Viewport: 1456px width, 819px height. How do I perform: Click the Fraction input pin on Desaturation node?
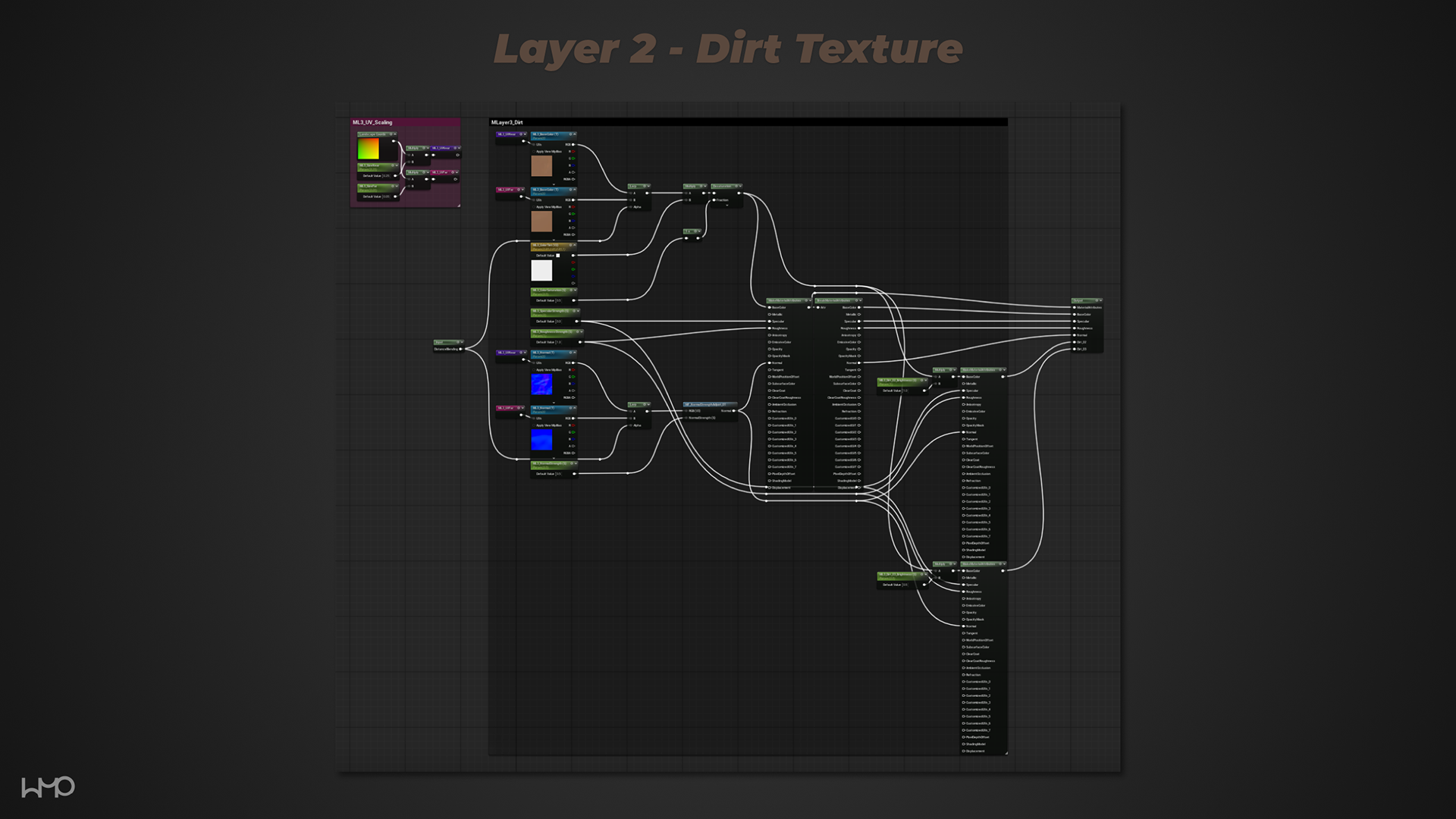click(714, 200)
